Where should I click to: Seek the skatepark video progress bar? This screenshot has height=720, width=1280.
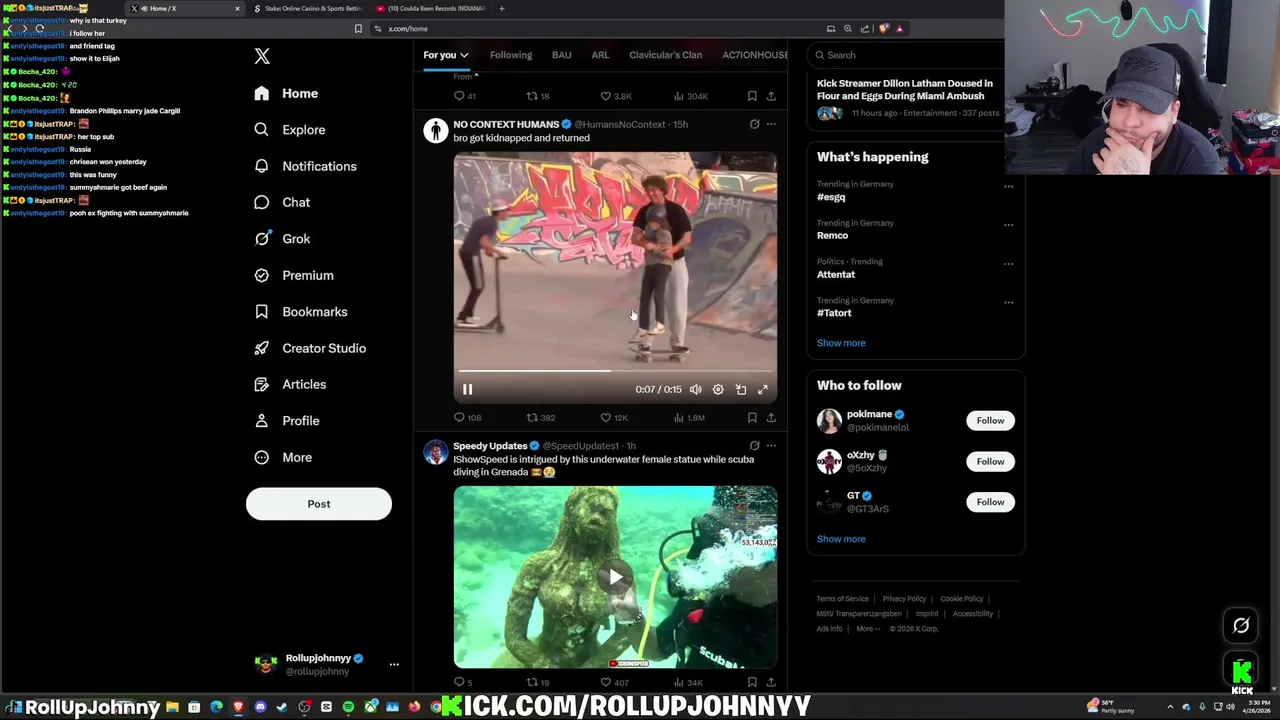pos(615,371)
